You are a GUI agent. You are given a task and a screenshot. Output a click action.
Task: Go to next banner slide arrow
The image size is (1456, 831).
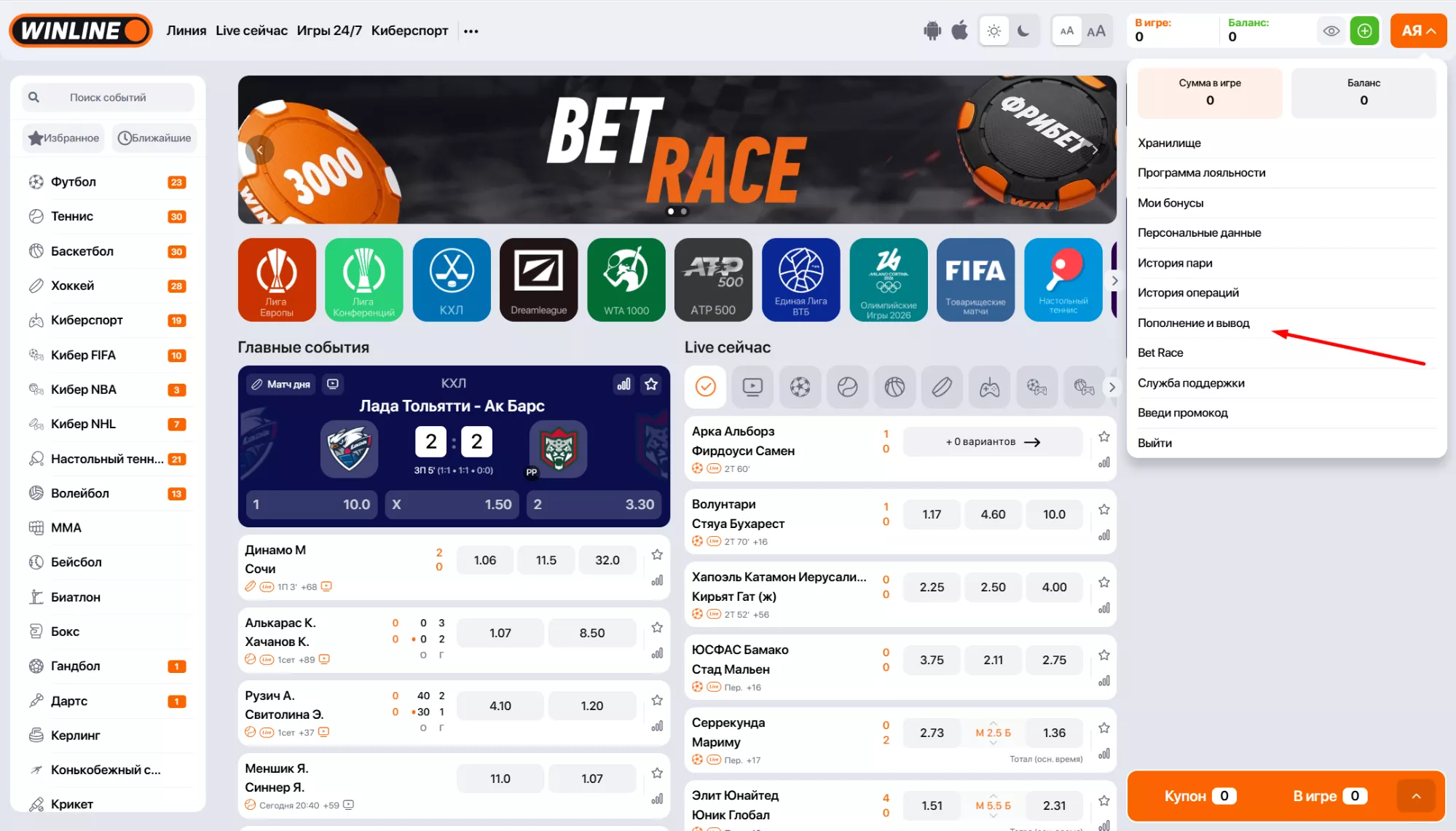[x=1095, y=150]
